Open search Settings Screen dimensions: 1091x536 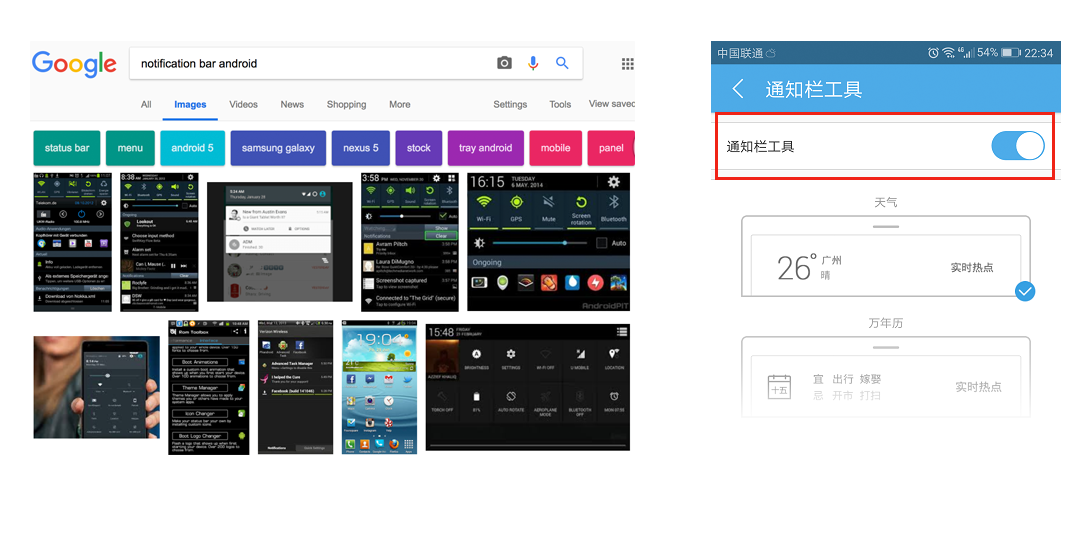coord(510,104)
